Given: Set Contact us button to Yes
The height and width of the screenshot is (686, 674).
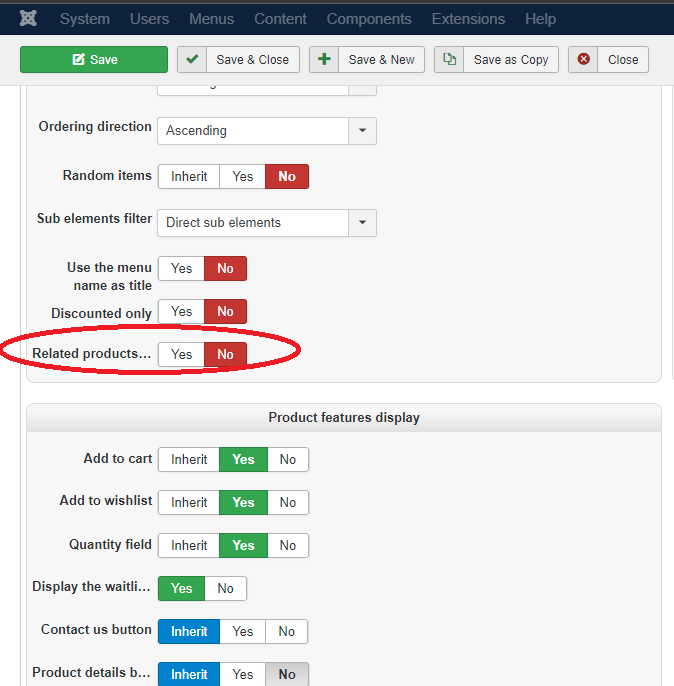Looking at the screenshot, I should click(x=242, y=631).
